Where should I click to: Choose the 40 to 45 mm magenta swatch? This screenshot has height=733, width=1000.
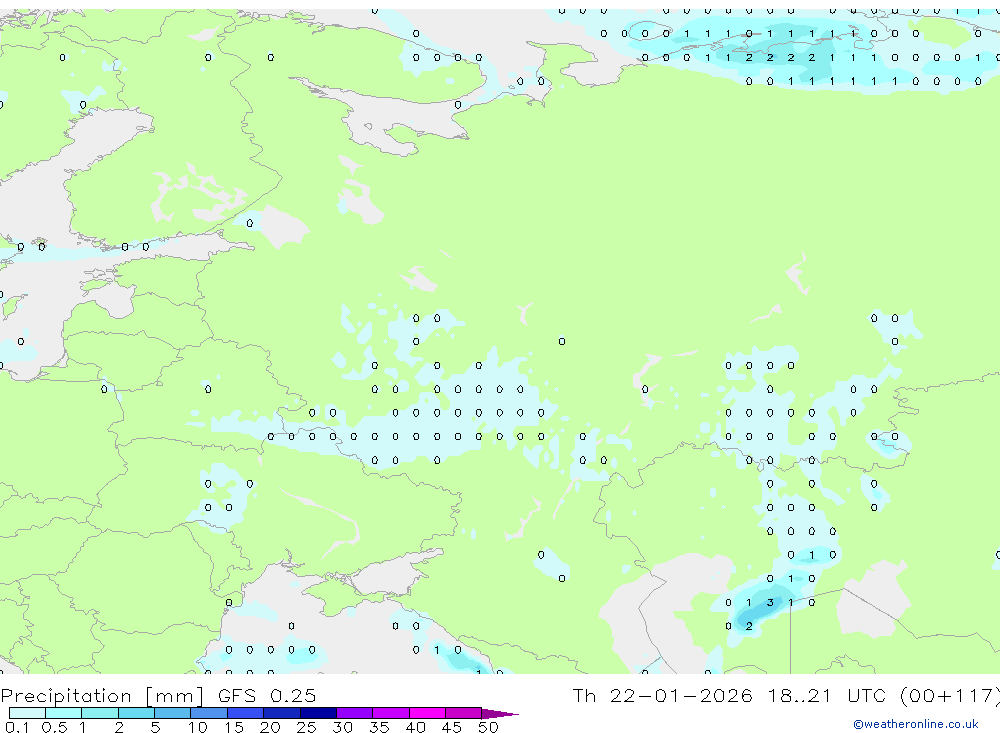(x=427, y=713)
